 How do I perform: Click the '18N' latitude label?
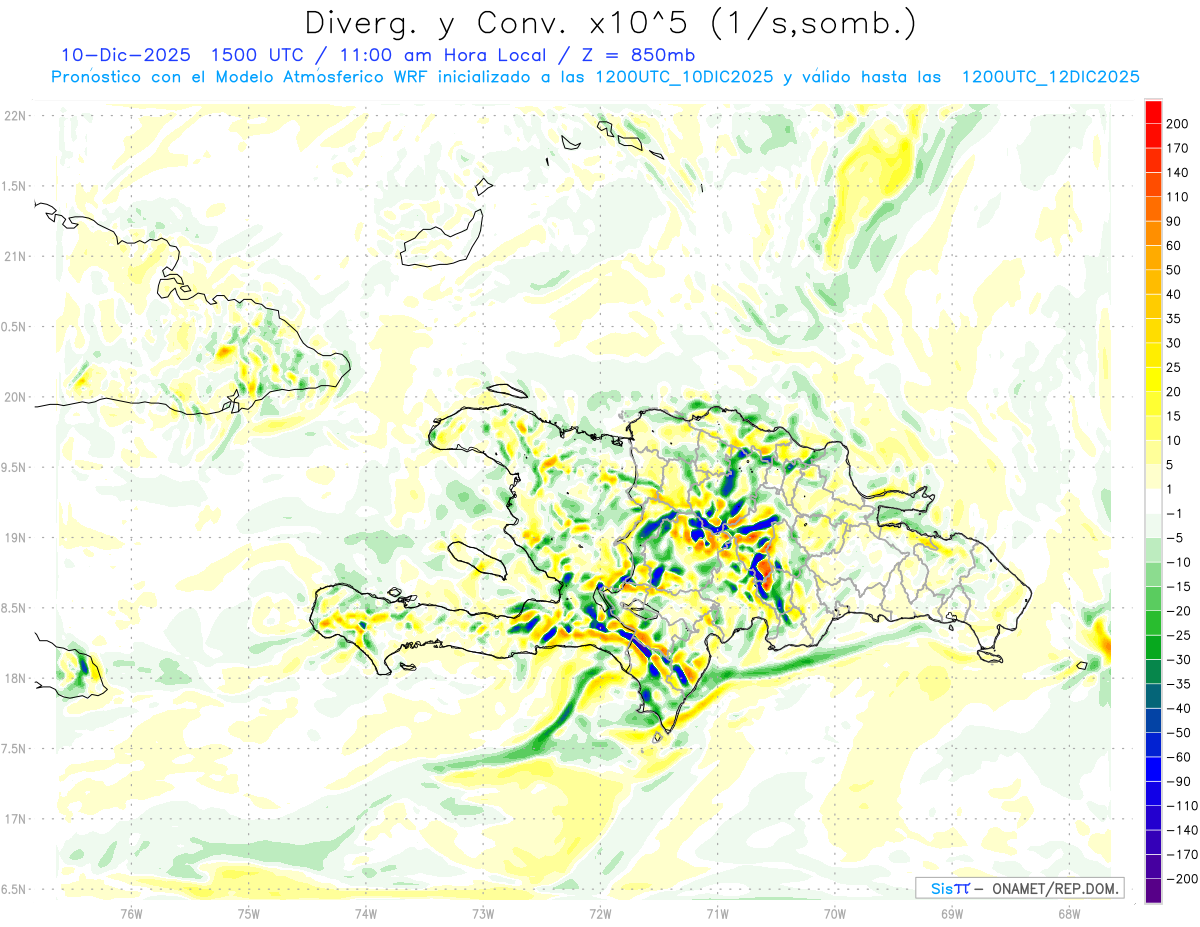point(15,678)
